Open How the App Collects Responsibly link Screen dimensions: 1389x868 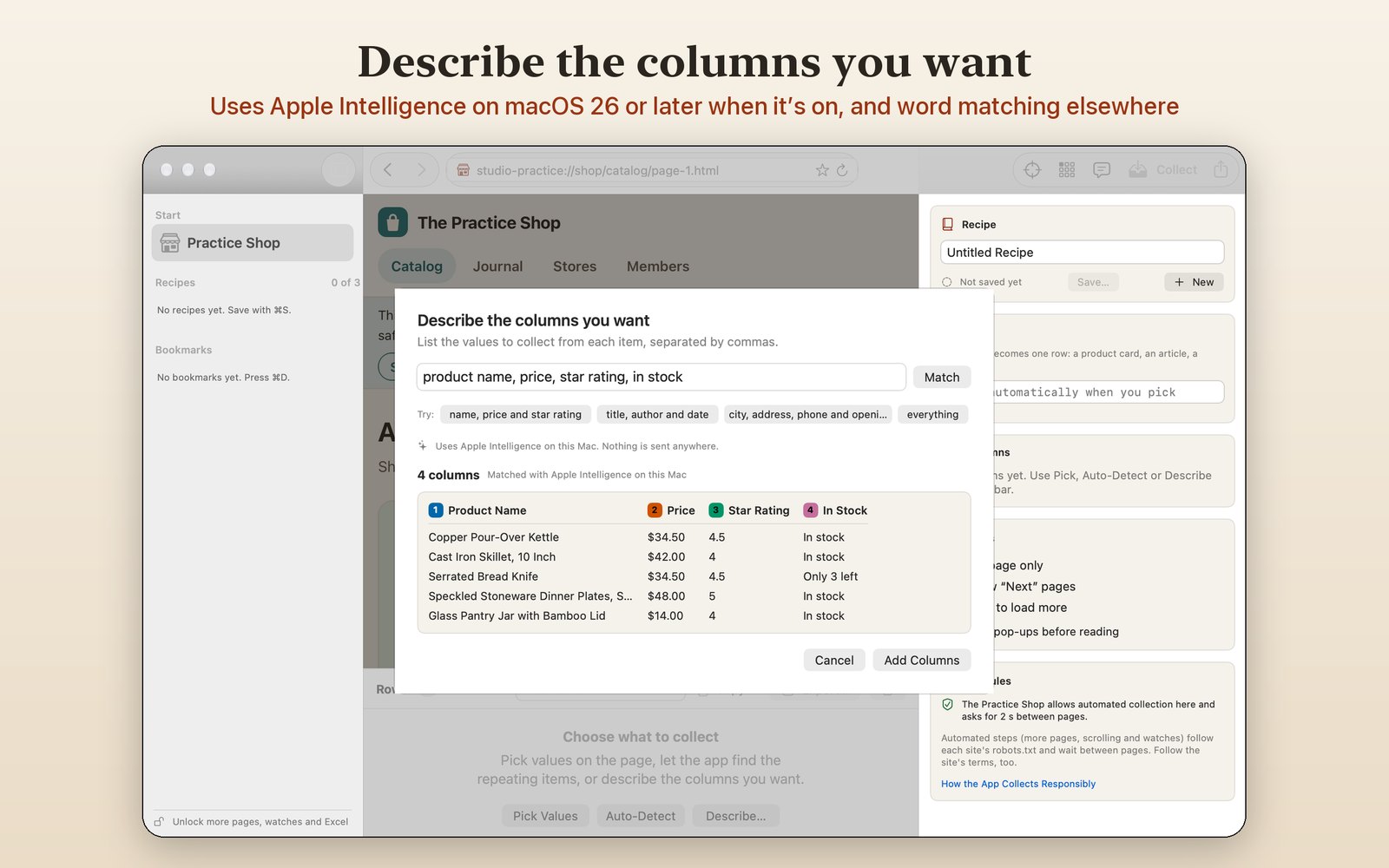[1018, 784]
